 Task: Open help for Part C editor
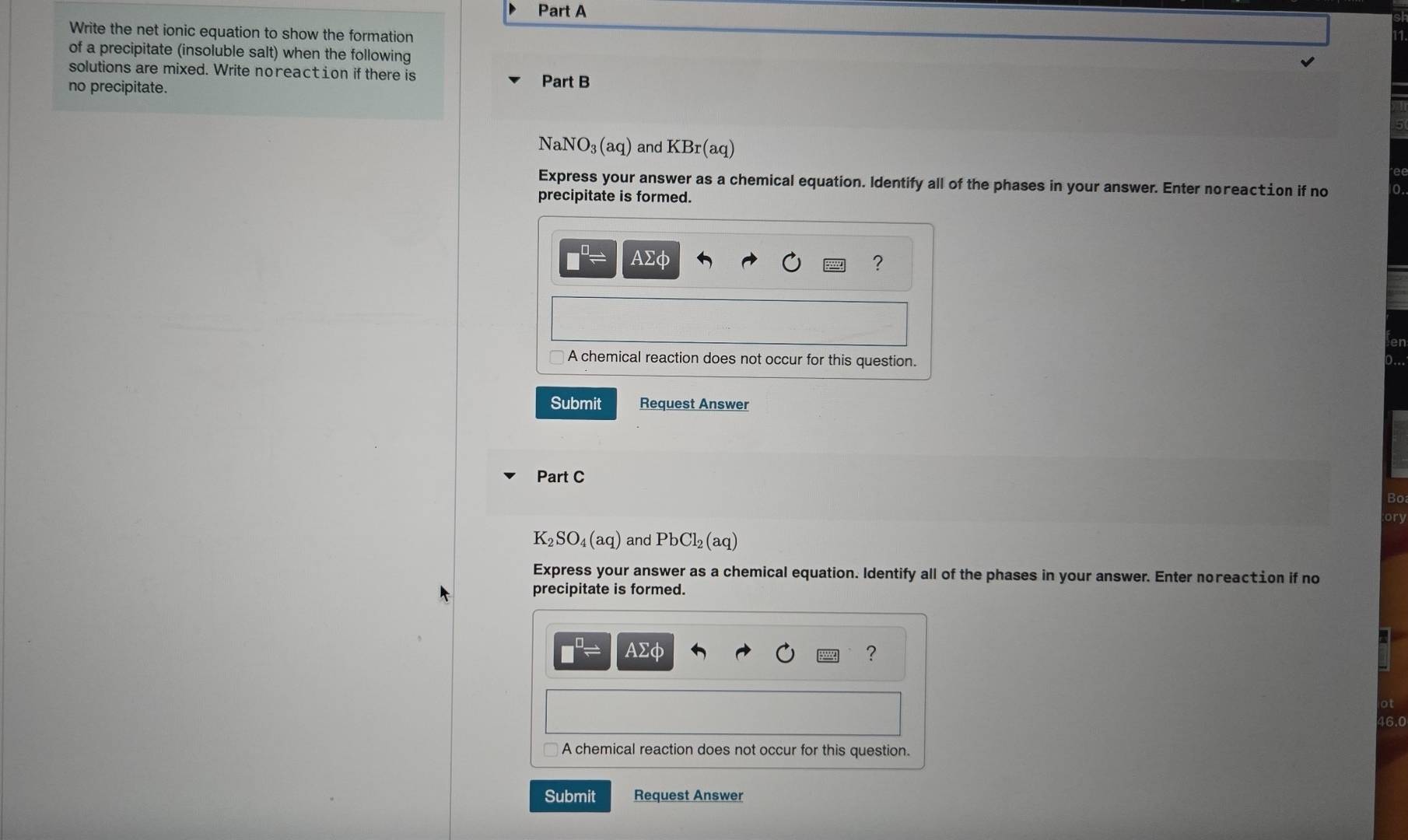click(871, 653)
